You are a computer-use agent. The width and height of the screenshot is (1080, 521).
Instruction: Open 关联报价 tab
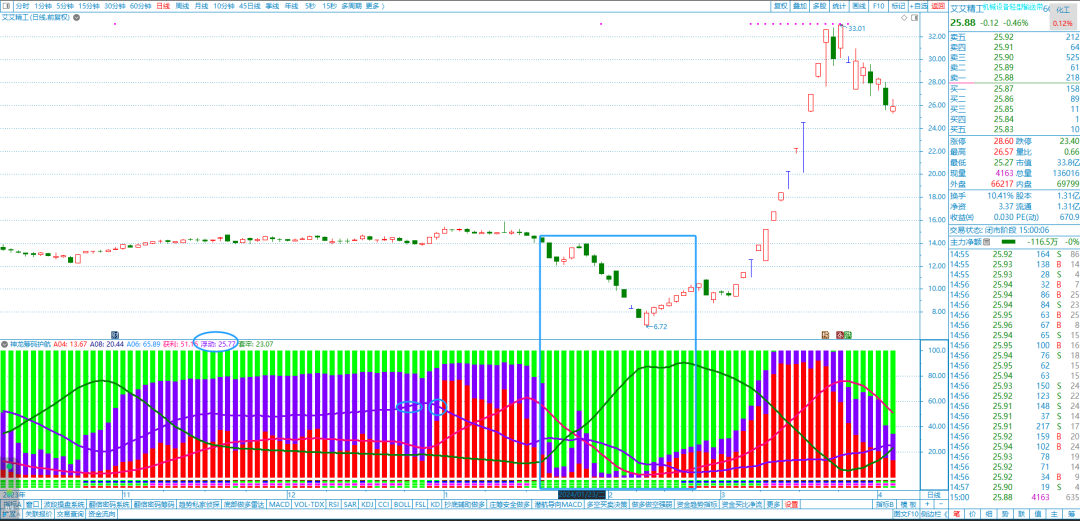39,513
